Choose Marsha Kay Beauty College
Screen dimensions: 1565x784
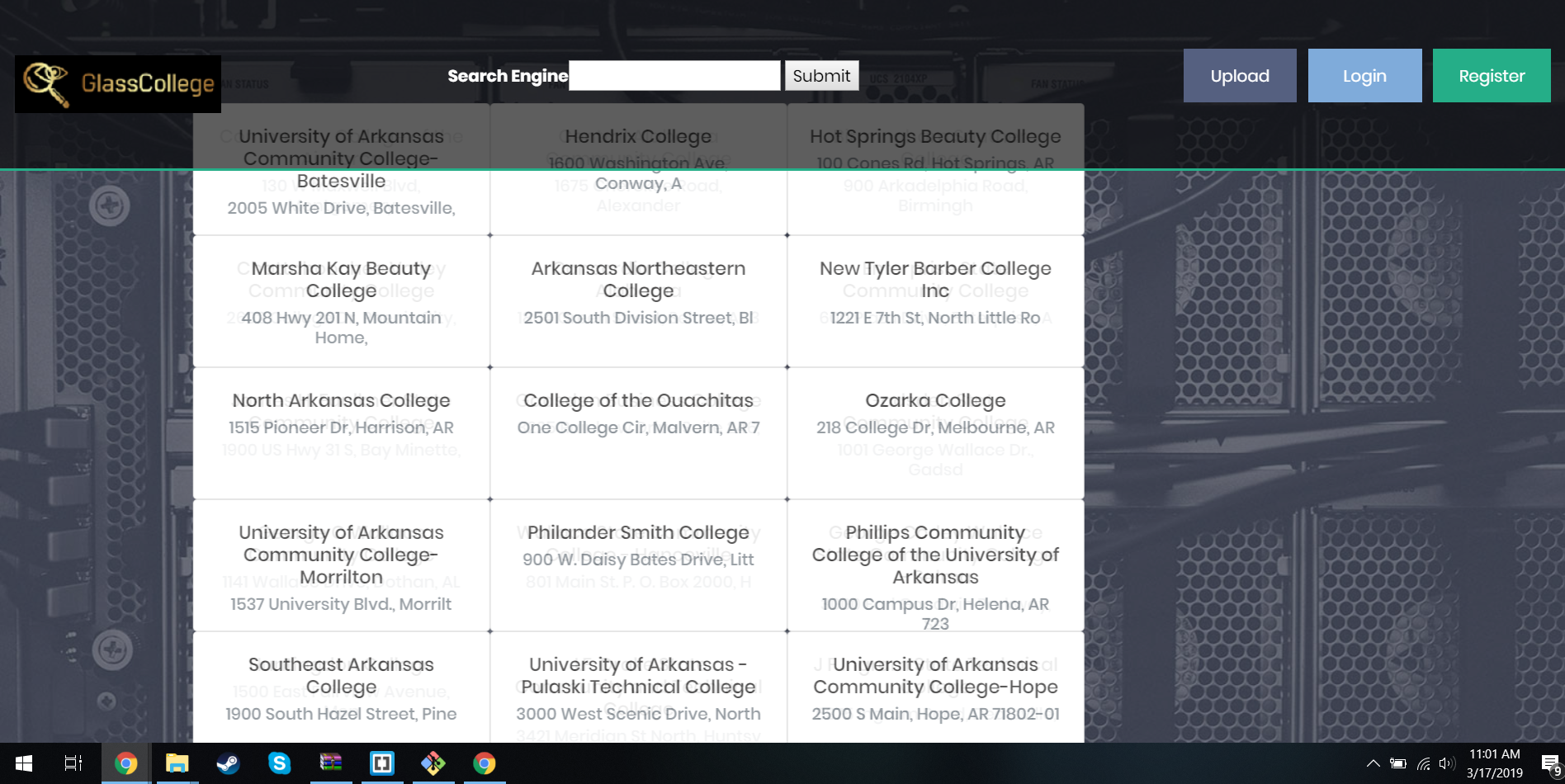341,280
